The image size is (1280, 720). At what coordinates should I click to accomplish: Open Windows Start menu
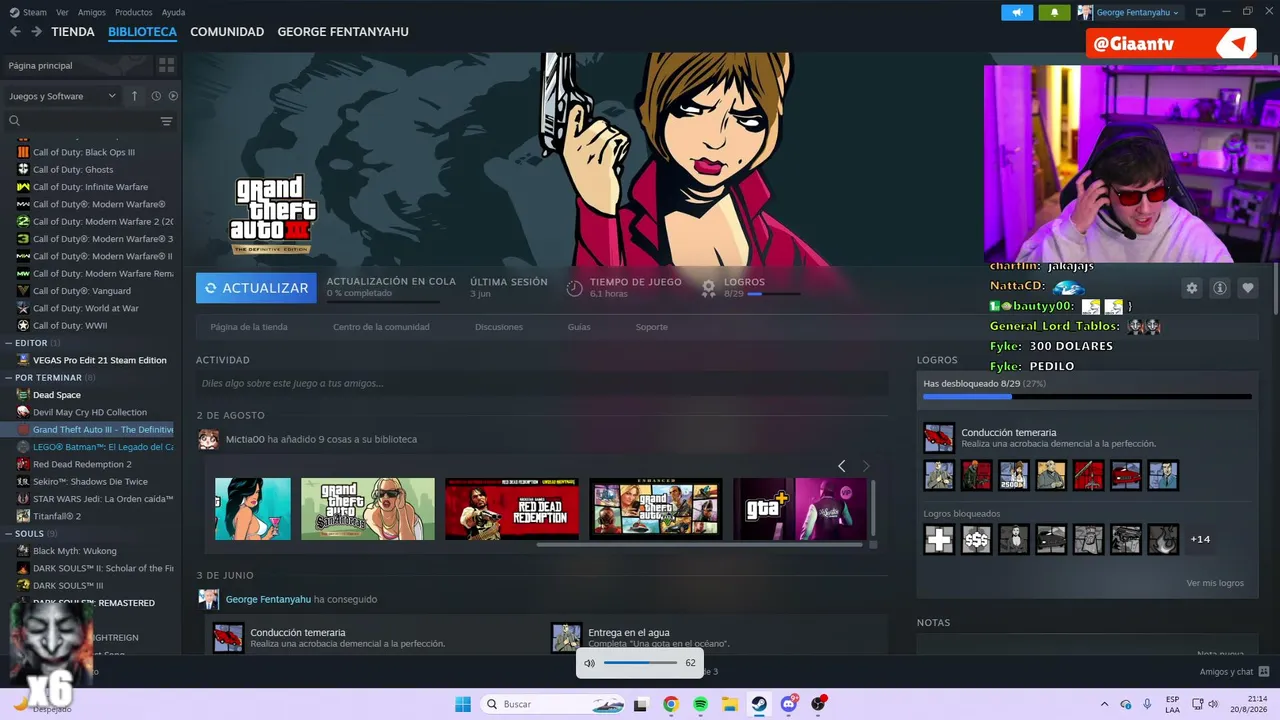click(463, 704)
